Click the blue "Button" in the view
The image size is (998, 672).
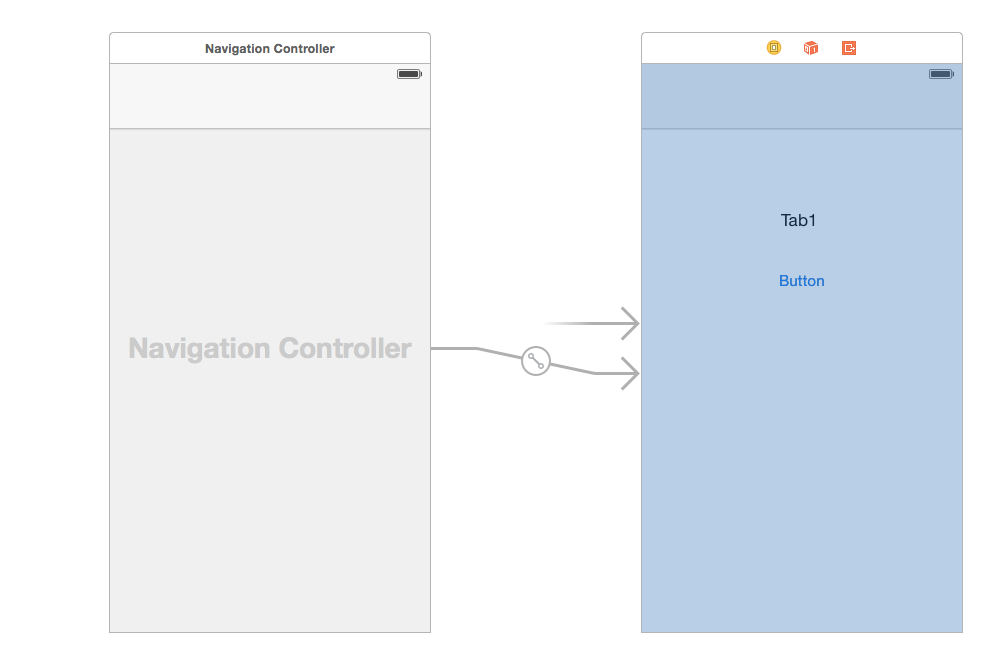(802, 281)
